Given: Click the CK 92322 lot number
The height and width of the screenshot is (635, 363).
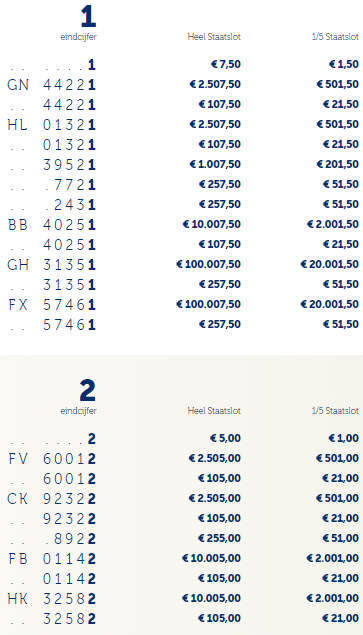Looking at the screenshot, I should (x=51, y=499).
